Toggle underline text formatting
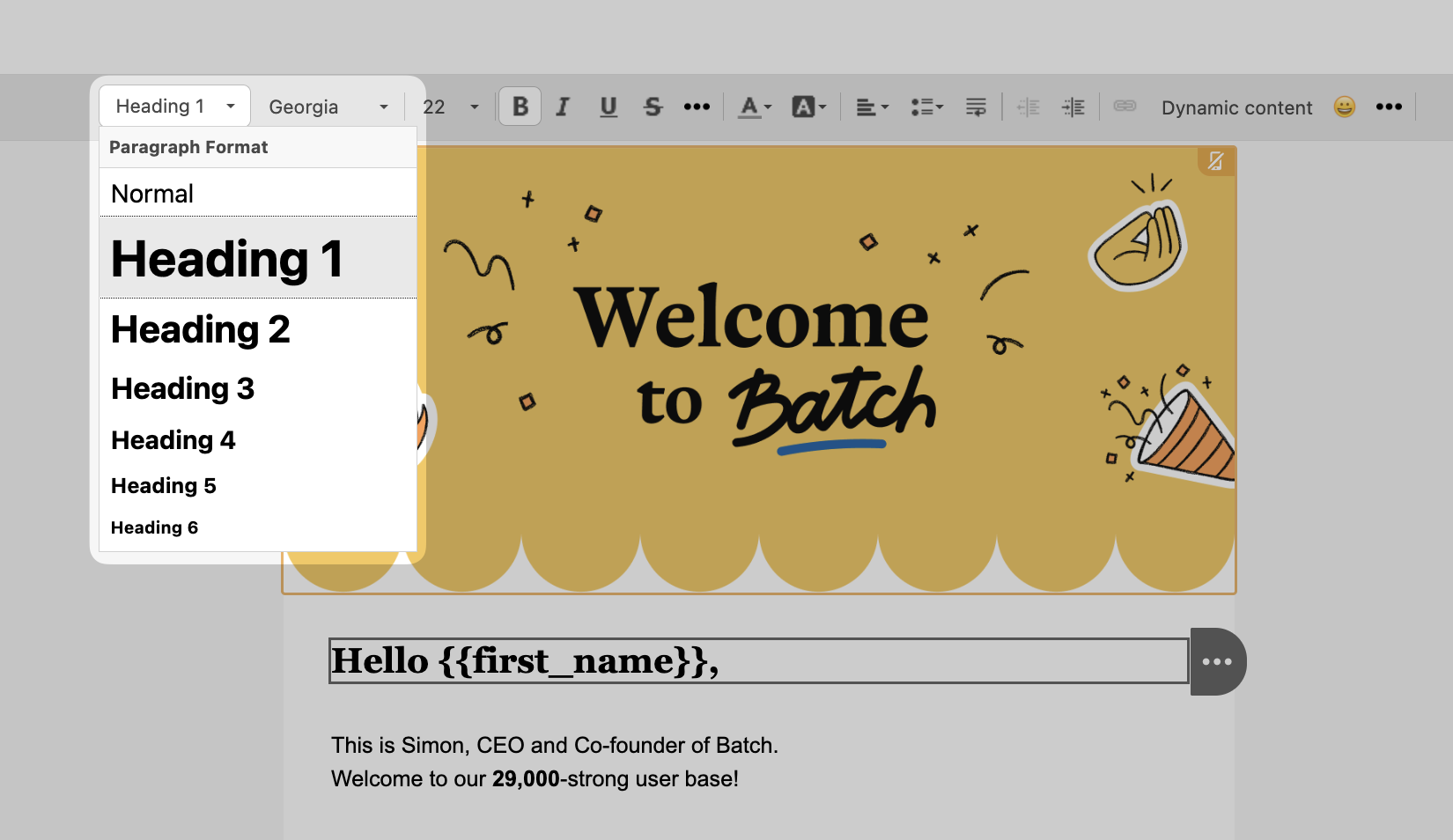The width and height of the screenshot is (1453, 840). click(x=608, y=107)
